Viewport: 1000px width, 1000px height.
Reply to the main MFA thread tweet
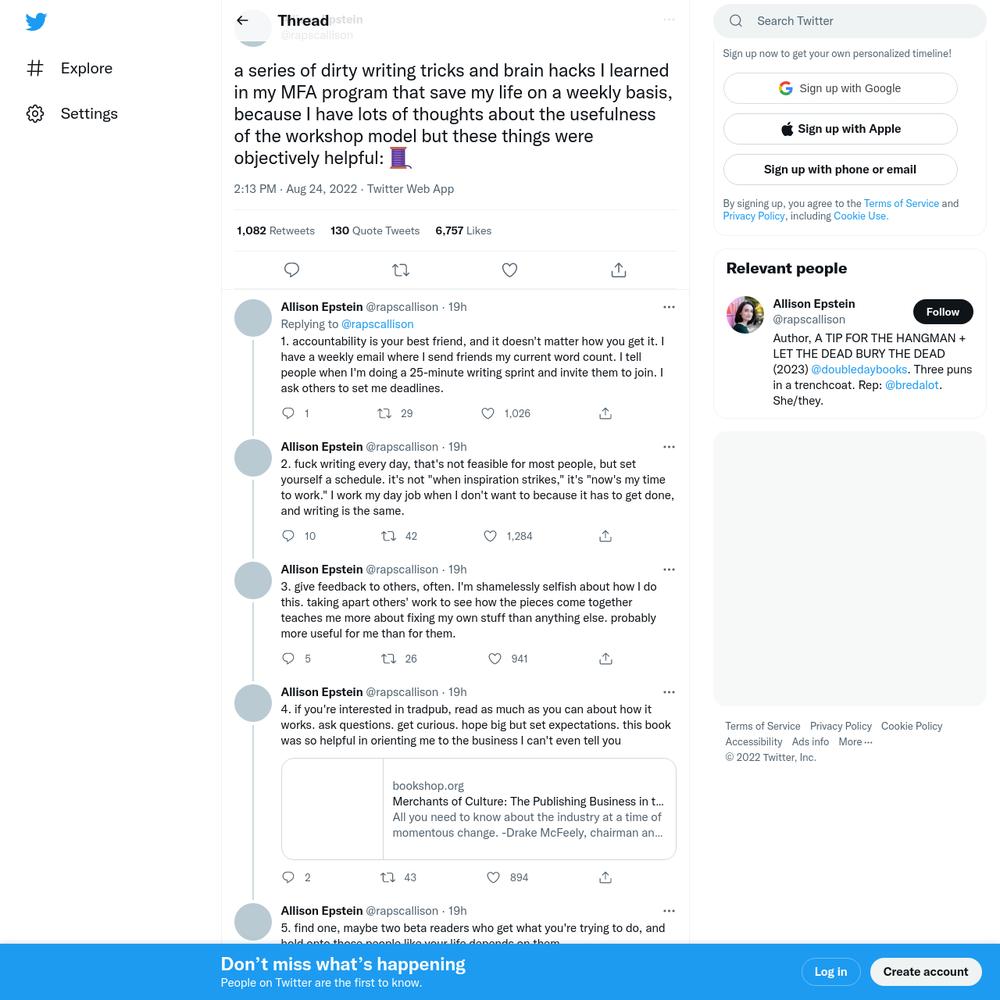[x=291, y=270]
